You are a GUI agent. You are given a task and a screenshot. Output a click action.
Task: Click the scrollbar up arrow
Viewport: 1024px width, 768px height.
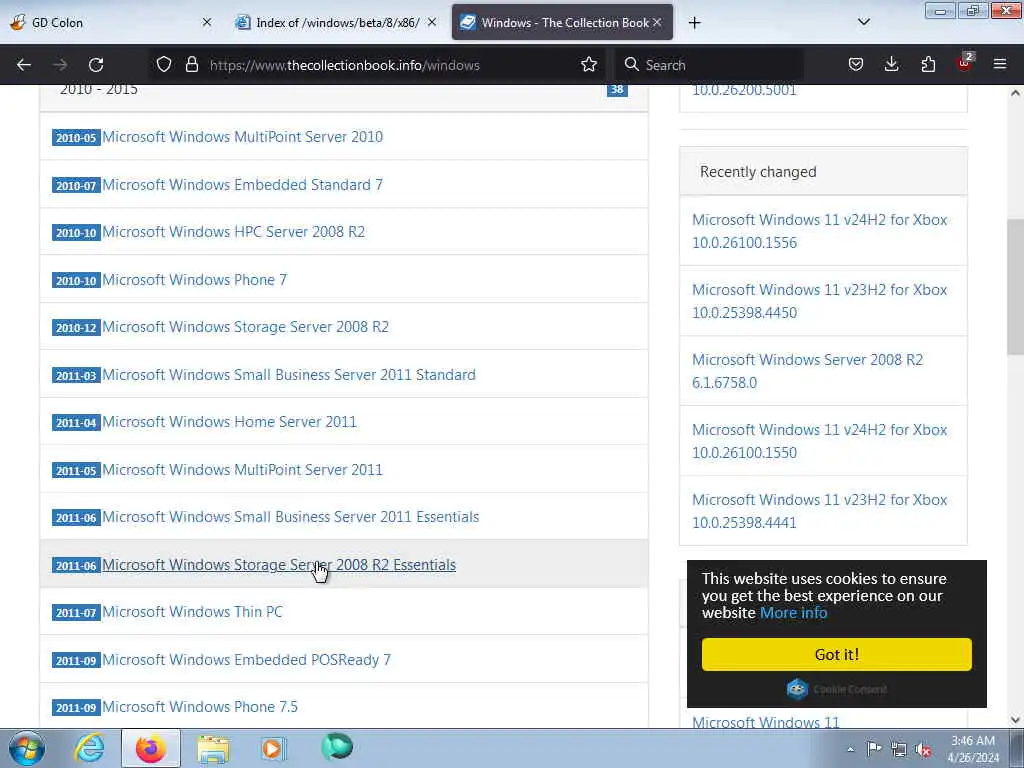tap(1015, 93)
